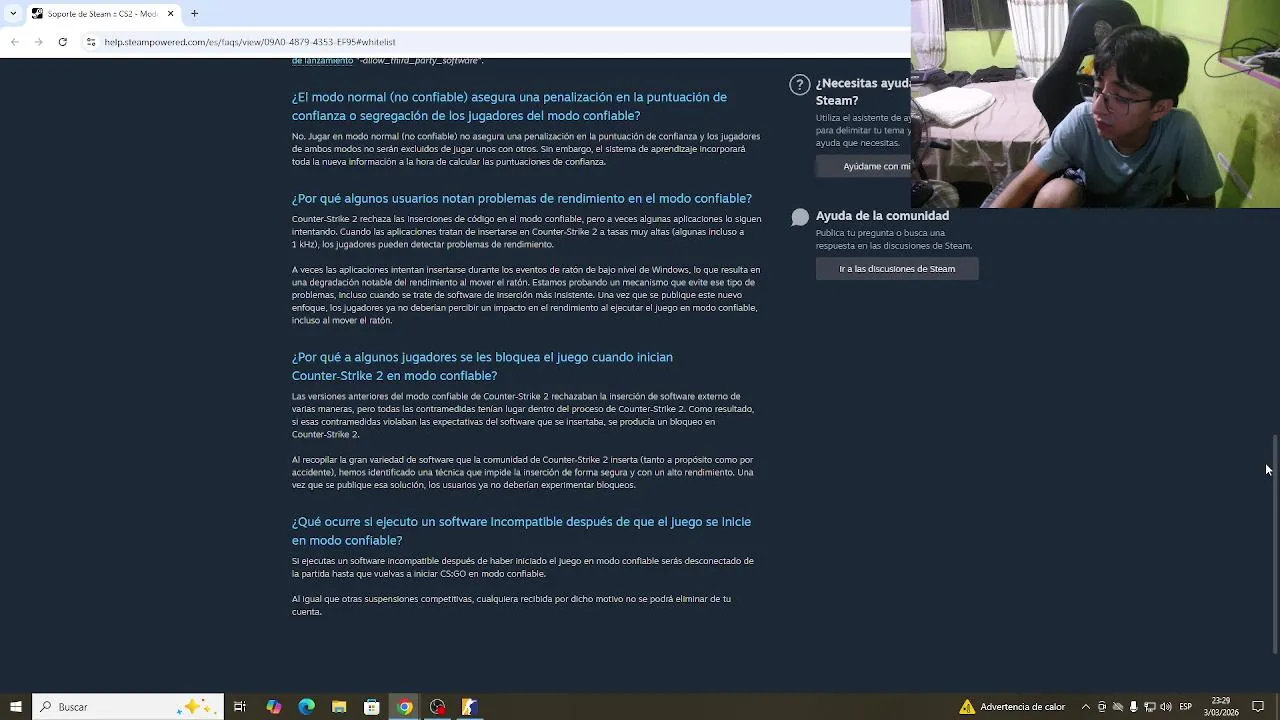The image size is (1280, 720).
Task: Click the cloud sync tray icon
Action: tap(1118, 707)
